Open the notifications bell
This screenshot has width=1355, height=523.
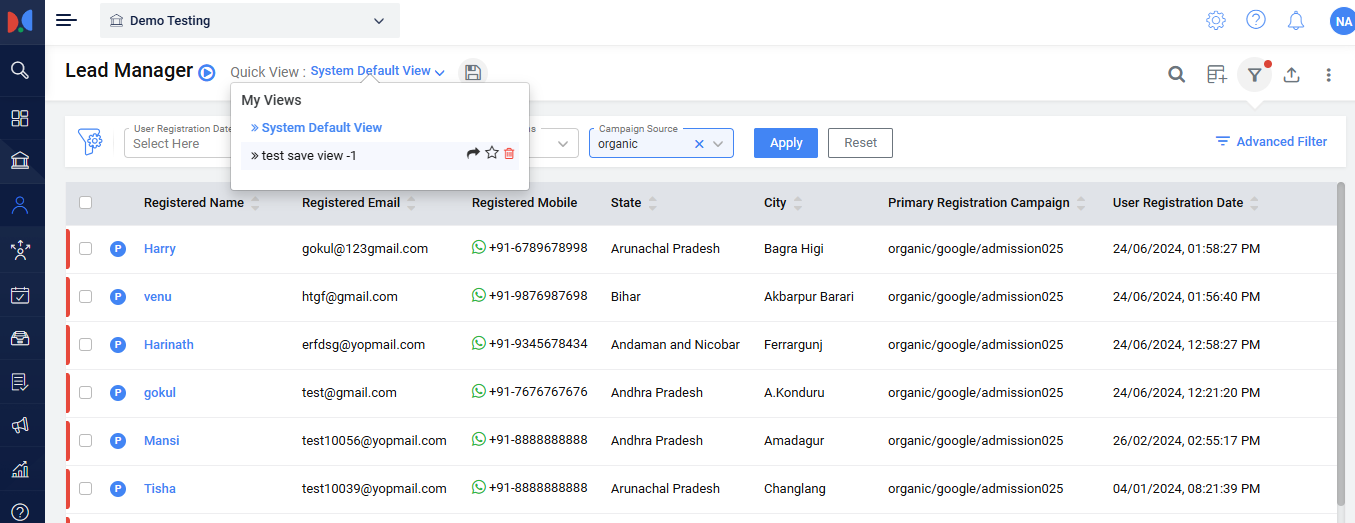[x=1295, y=21]
